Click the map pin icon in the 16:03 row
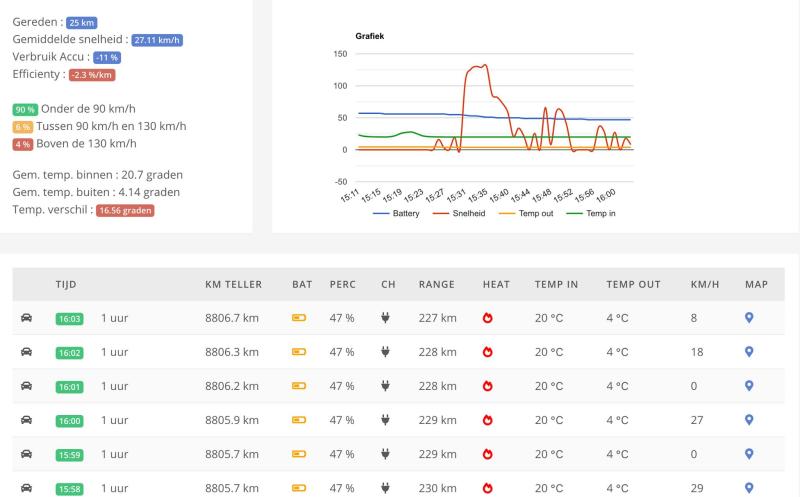Image resolution: width=800 pixels, height=497 pixels. [x=749, y=318]
